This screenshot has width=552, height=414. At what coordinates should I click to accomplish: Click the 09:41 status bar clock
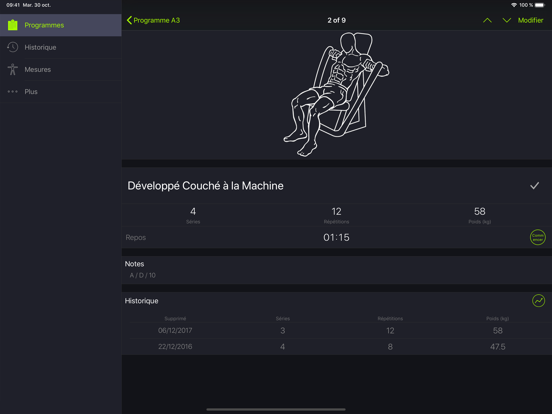click(13, 5)
